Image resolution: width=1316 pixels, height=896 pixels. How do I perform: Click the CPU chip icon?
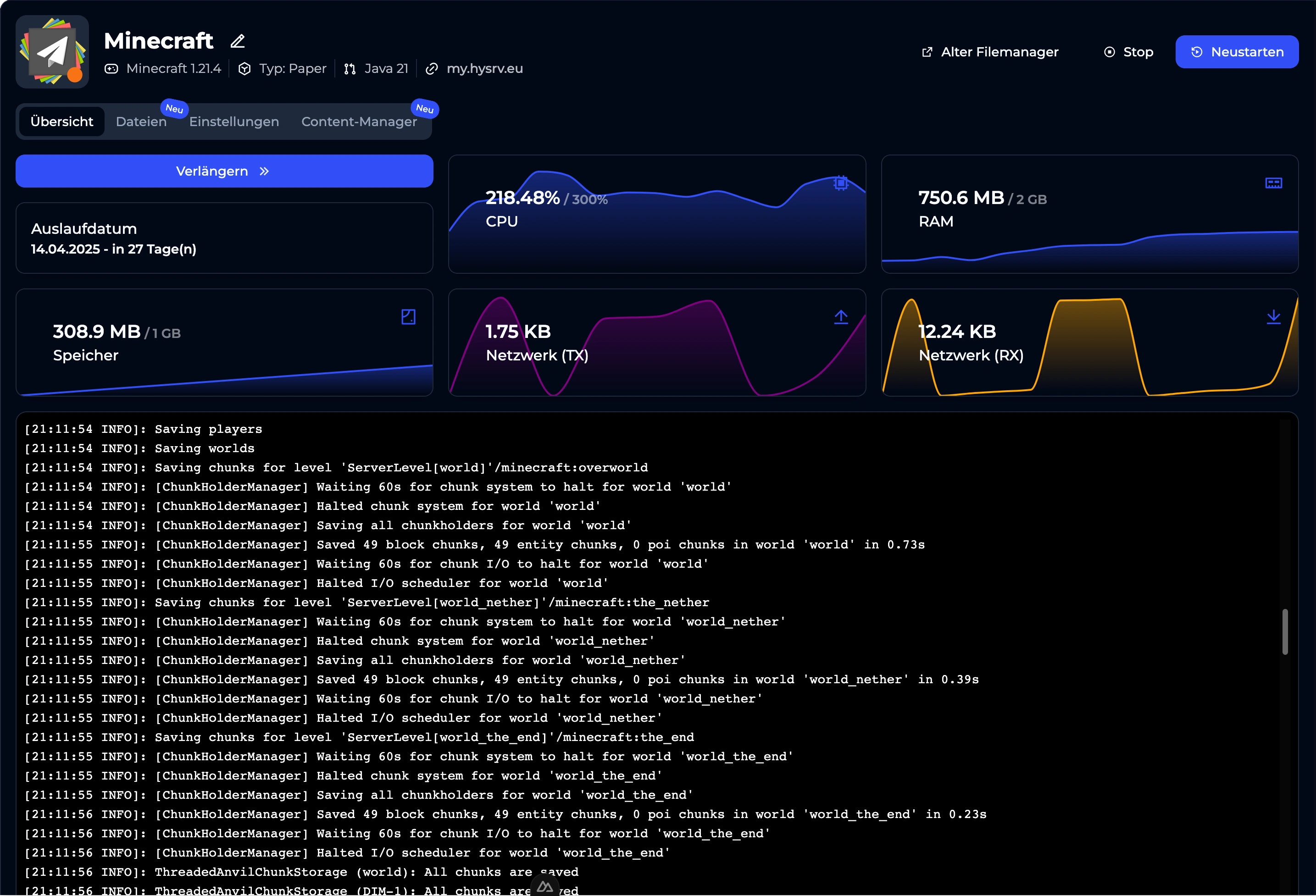click(x=841, y=183)
